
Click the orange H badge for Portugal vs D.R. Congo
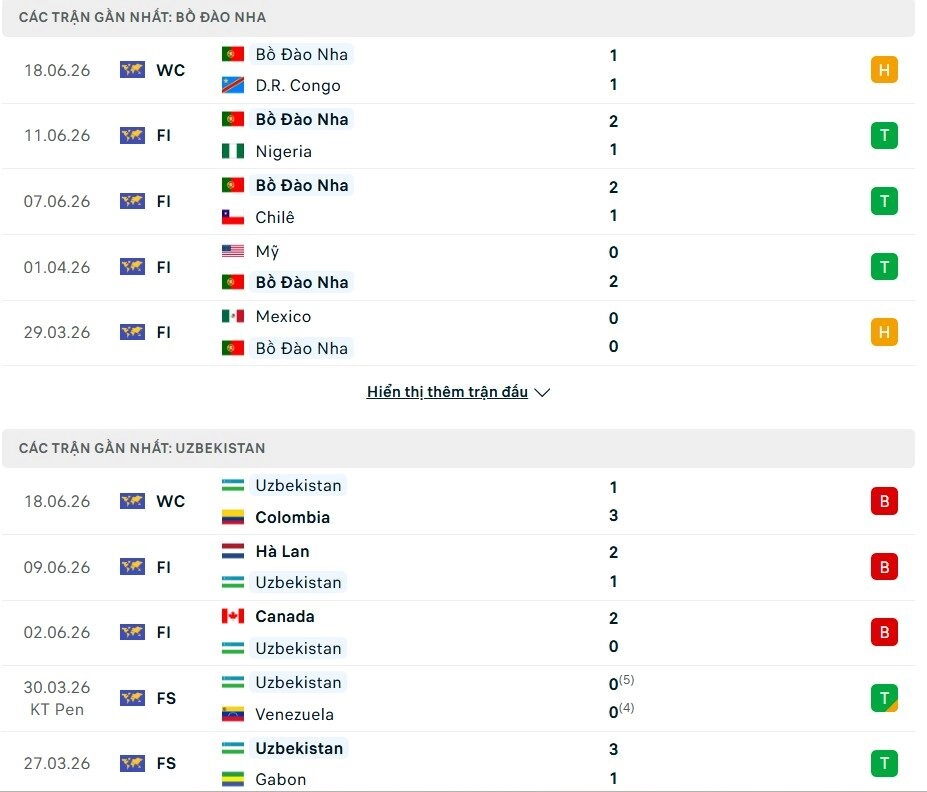point(884,70)
